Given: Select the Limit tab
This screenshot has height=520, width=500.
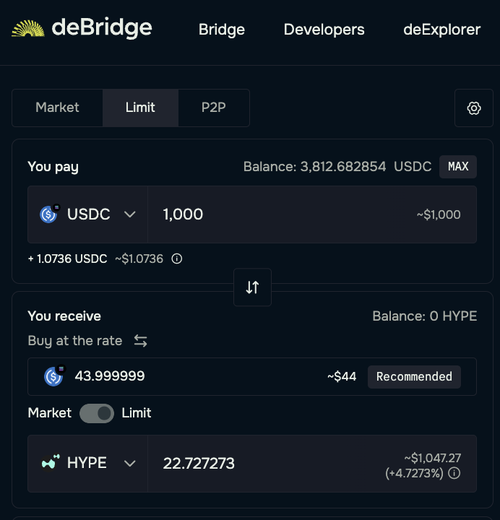Looking at the screenshot, I should [140, 108].
